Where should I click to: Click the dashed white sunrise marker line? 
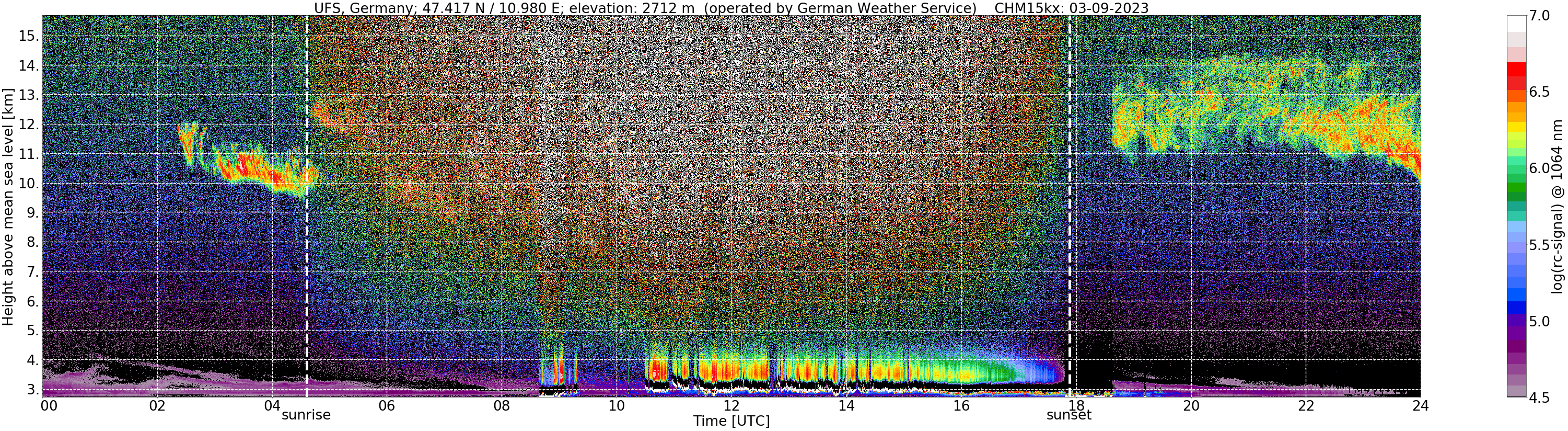(x=306, y=206)
